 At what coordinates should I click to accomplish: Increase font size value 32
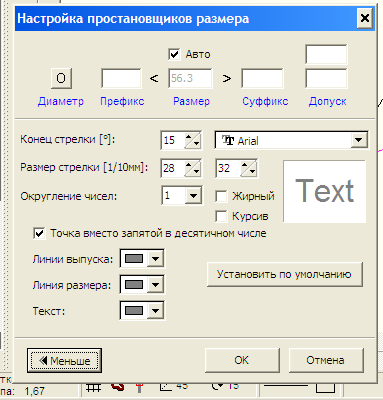[245, 165]
